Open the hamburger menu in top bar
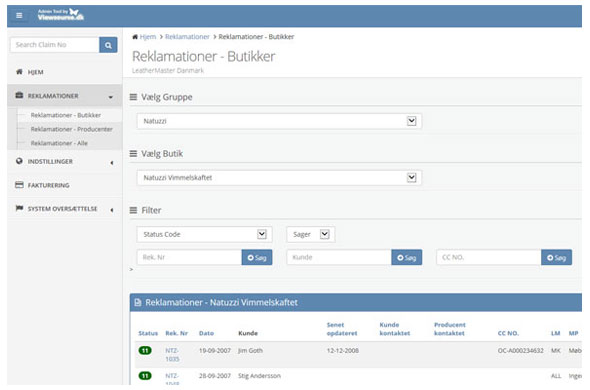 (19, 15)
